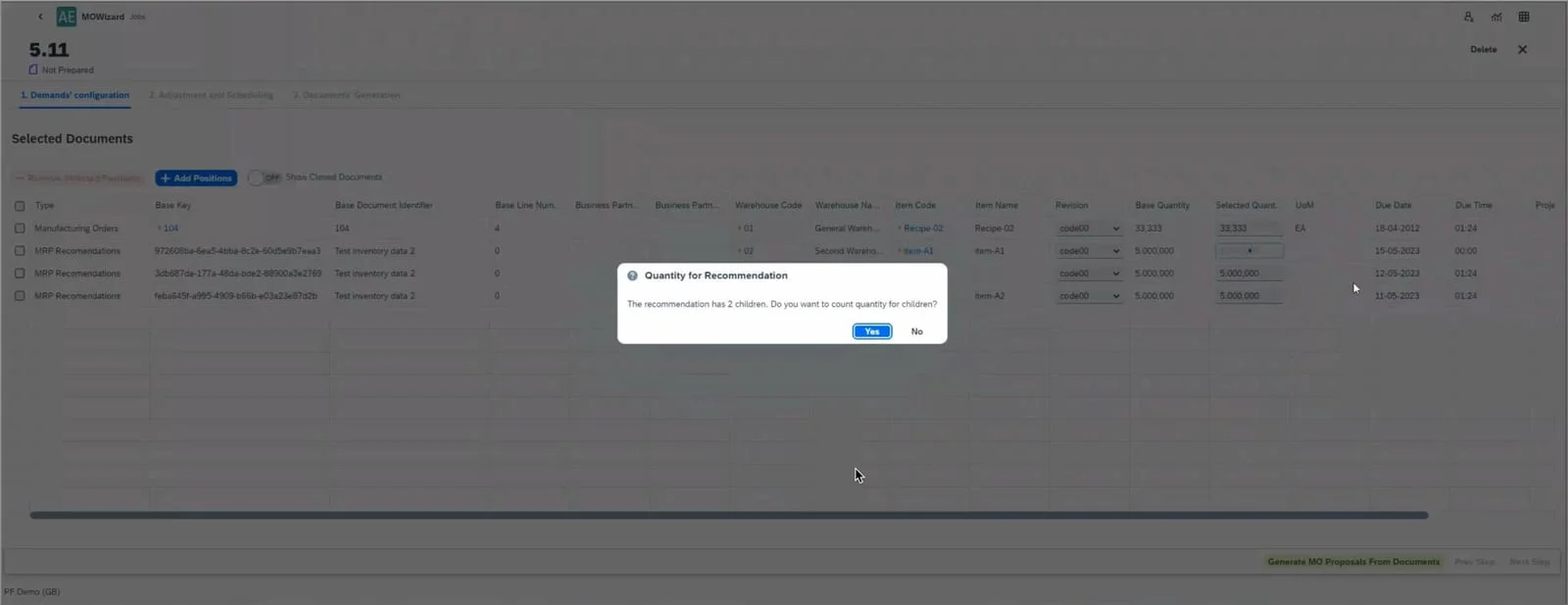Image resolution: width=1568 pixels, height=605 pixels.
Task: Click Selected Quantity field showing 33,333
Action: click(1249, 228)
